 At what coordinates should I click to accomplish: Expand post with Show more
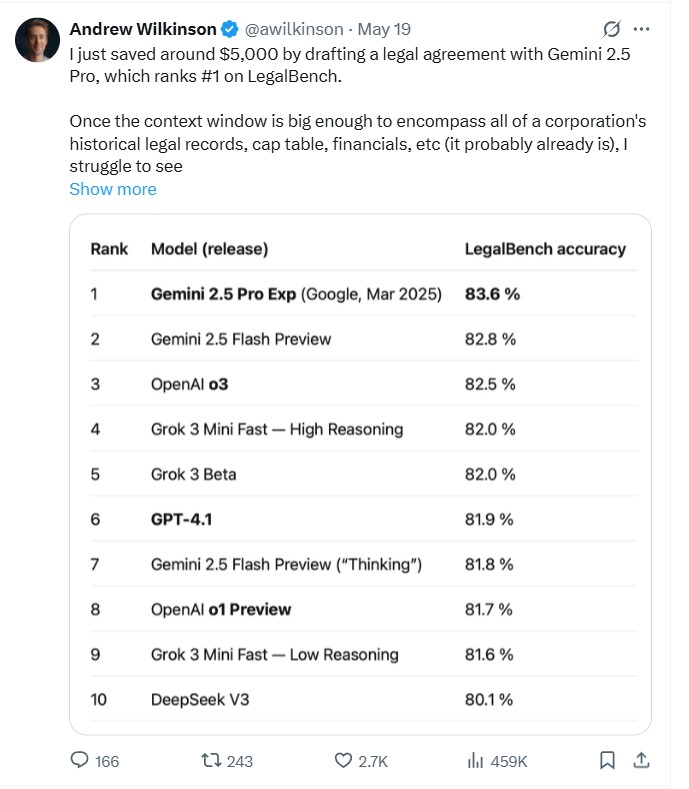pos(113,189)
